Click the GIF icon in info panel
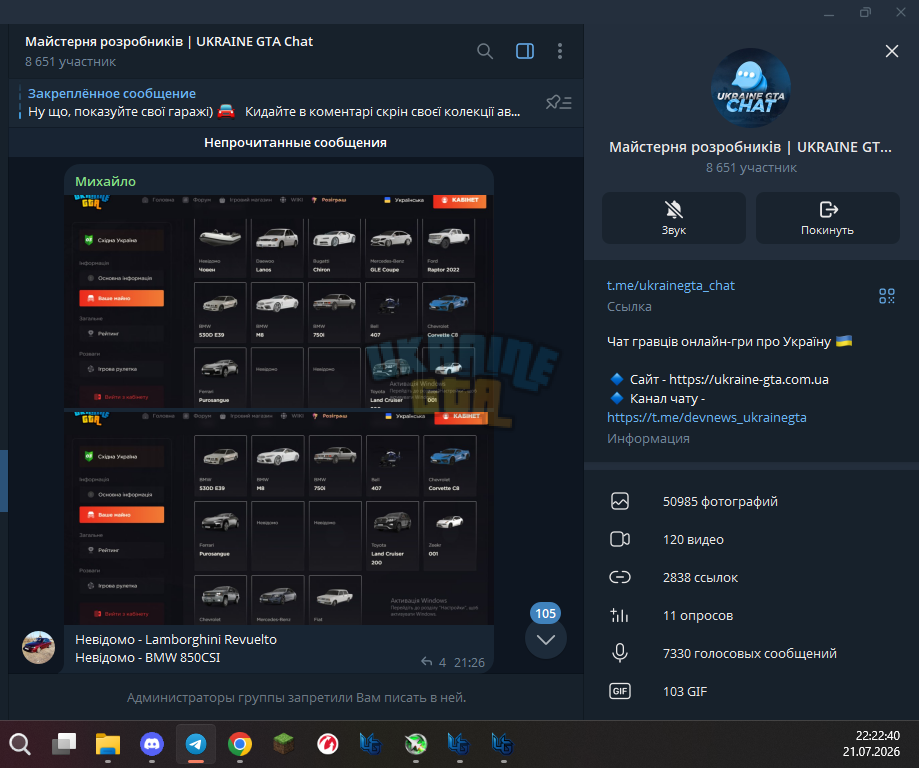 tap(620, 691)
